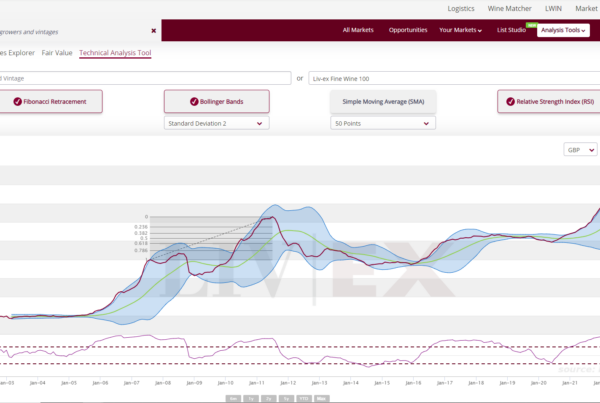600x403 pixels.
Task: Select the Technical Analysis Tool tab
Action: tap(115, 53)
